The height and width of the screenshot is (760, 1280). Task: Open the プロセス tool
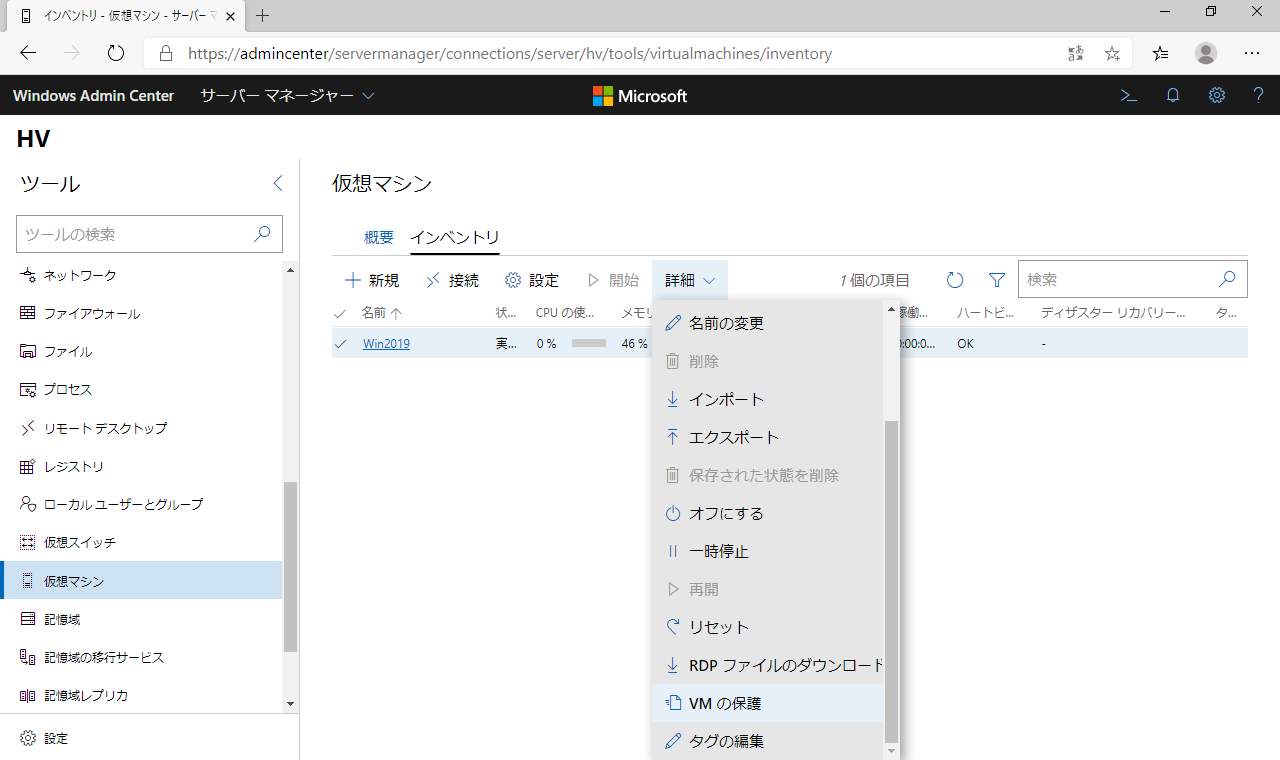pyautogui.click(x=141, y=389)
